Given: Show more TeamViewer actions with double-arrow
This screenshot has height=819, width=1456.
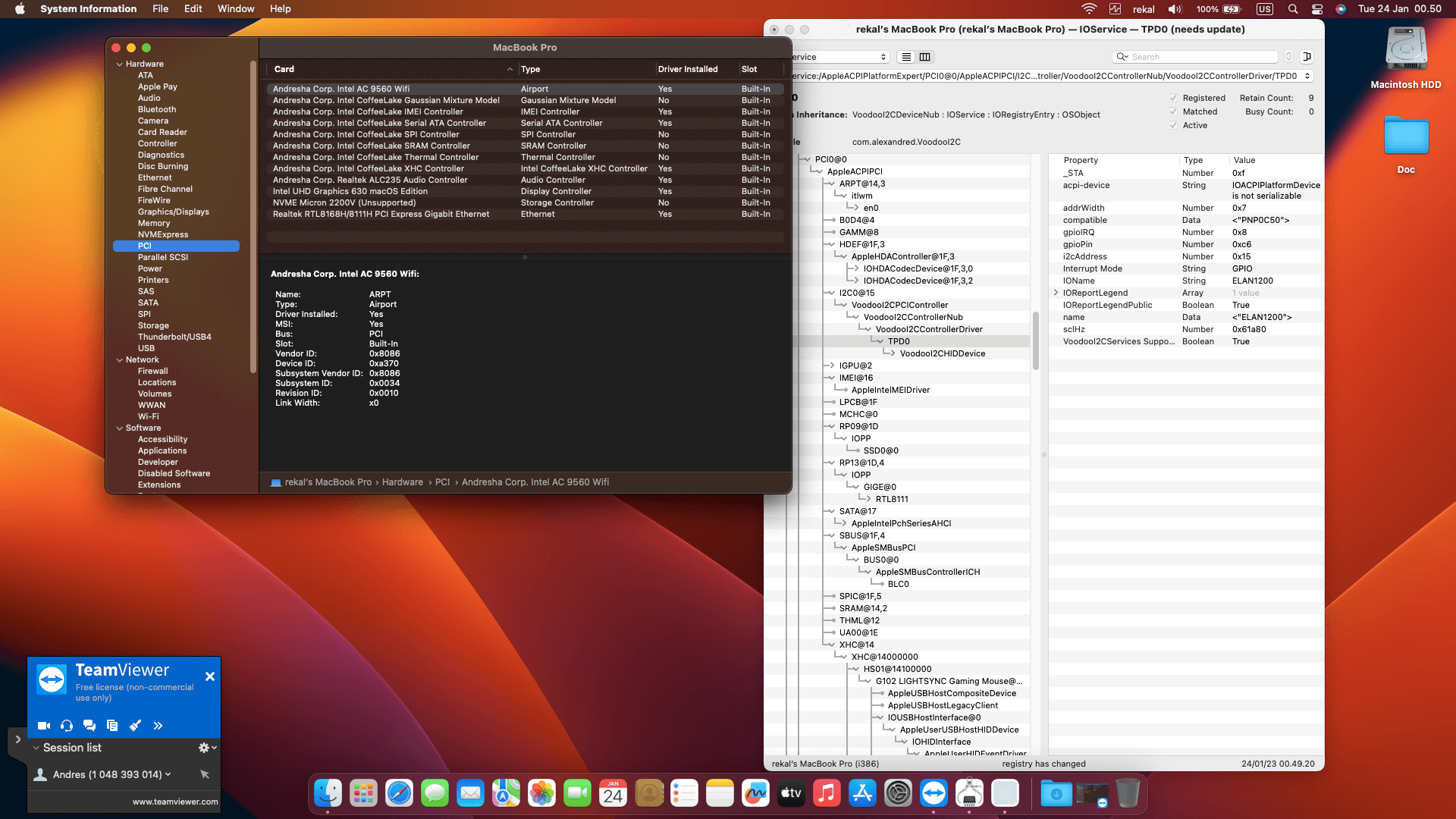Looking at the screenshot, I should click(158, 725).
